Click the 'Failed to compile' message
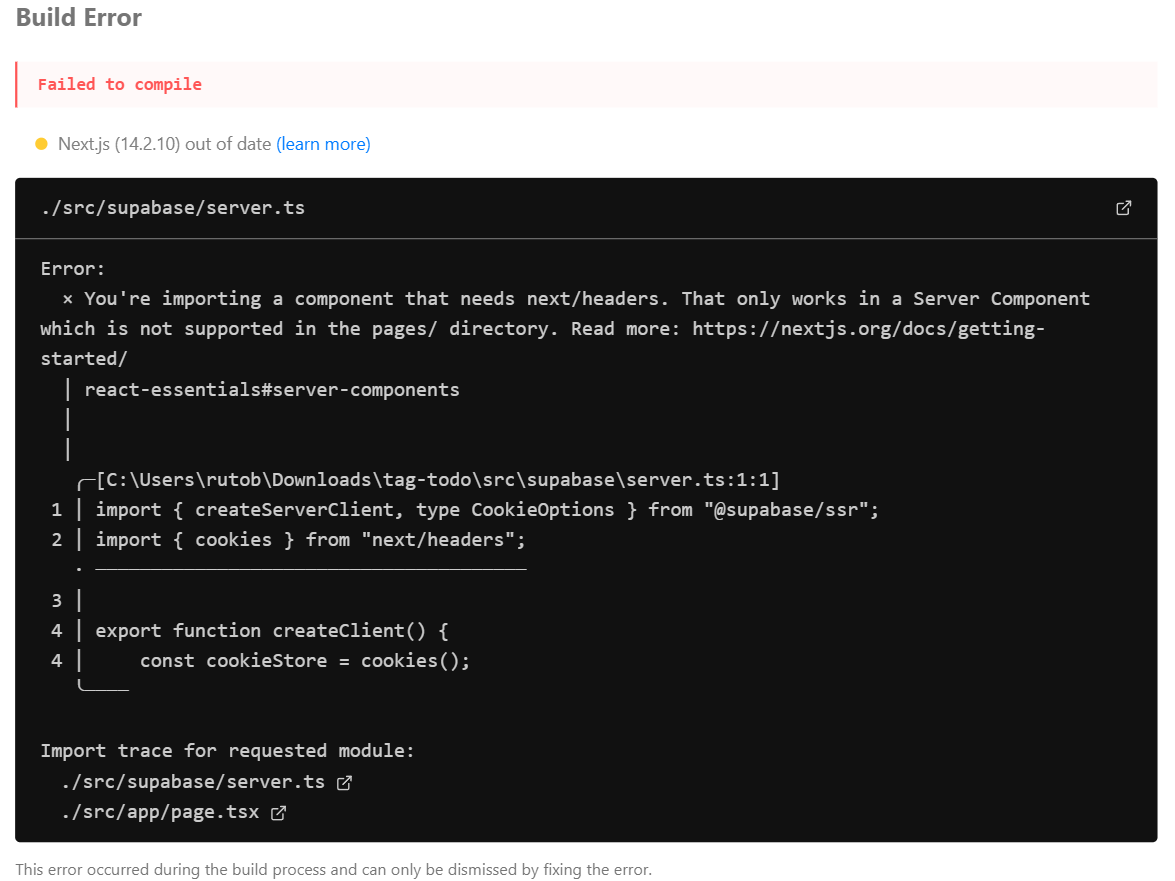The width and height of the screenshot is (1175, 881). tap(120, 85)
